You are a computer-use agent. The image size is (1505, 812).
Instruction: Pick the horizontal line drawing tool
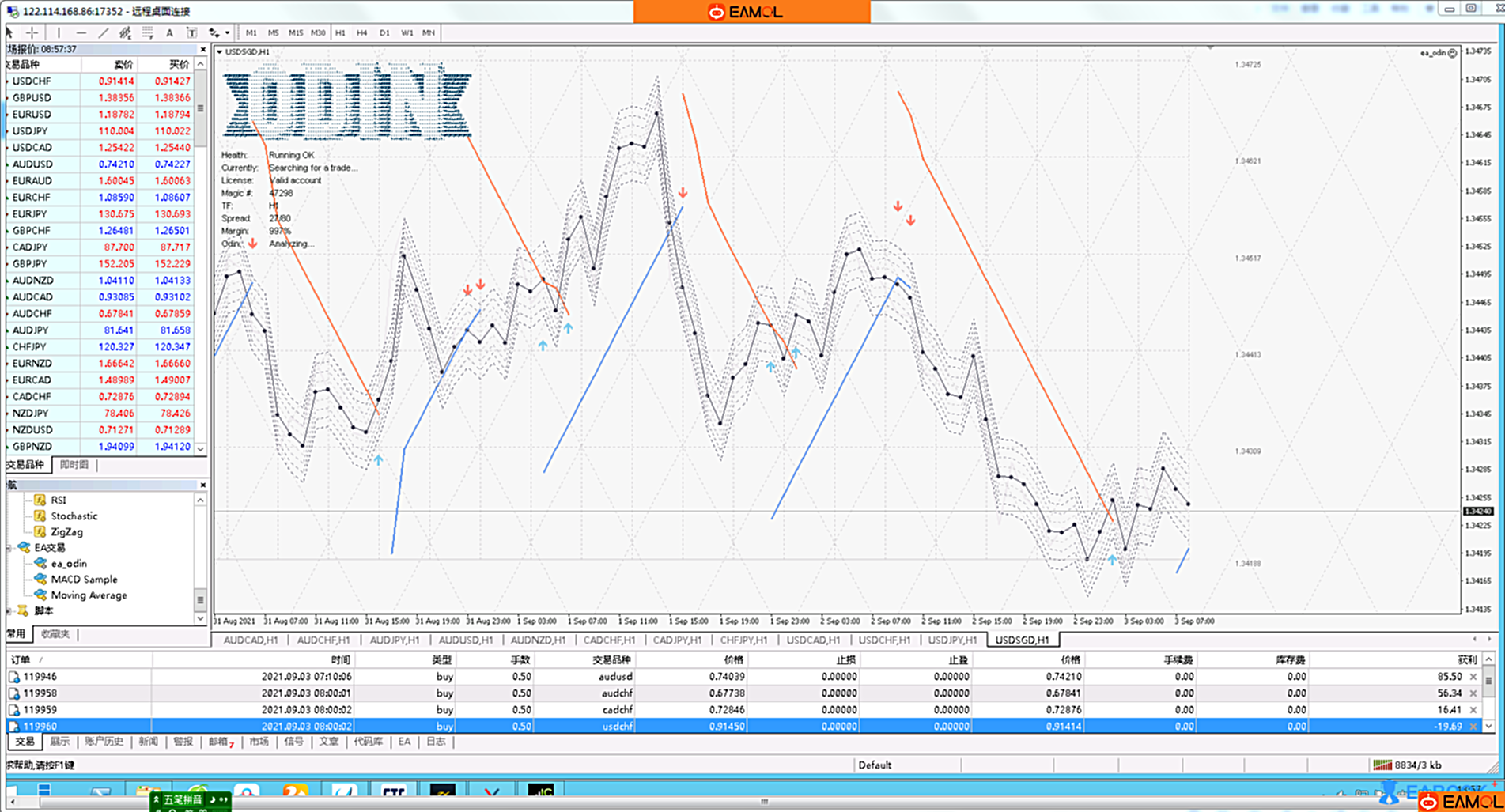(x=81, y=32)
